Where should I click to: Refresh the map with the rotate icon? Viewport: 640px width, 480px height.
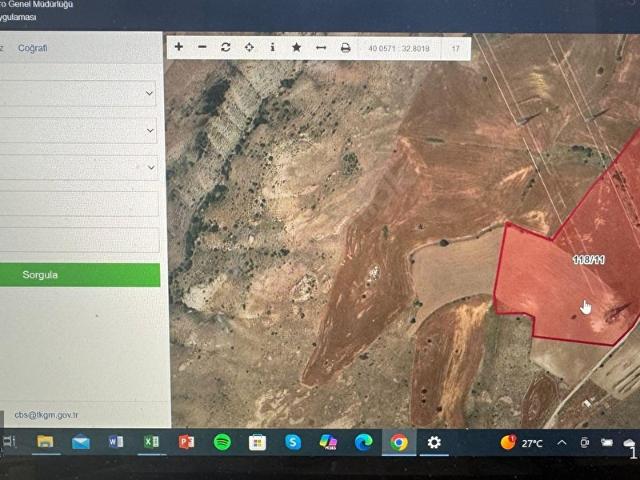[226, 47]
